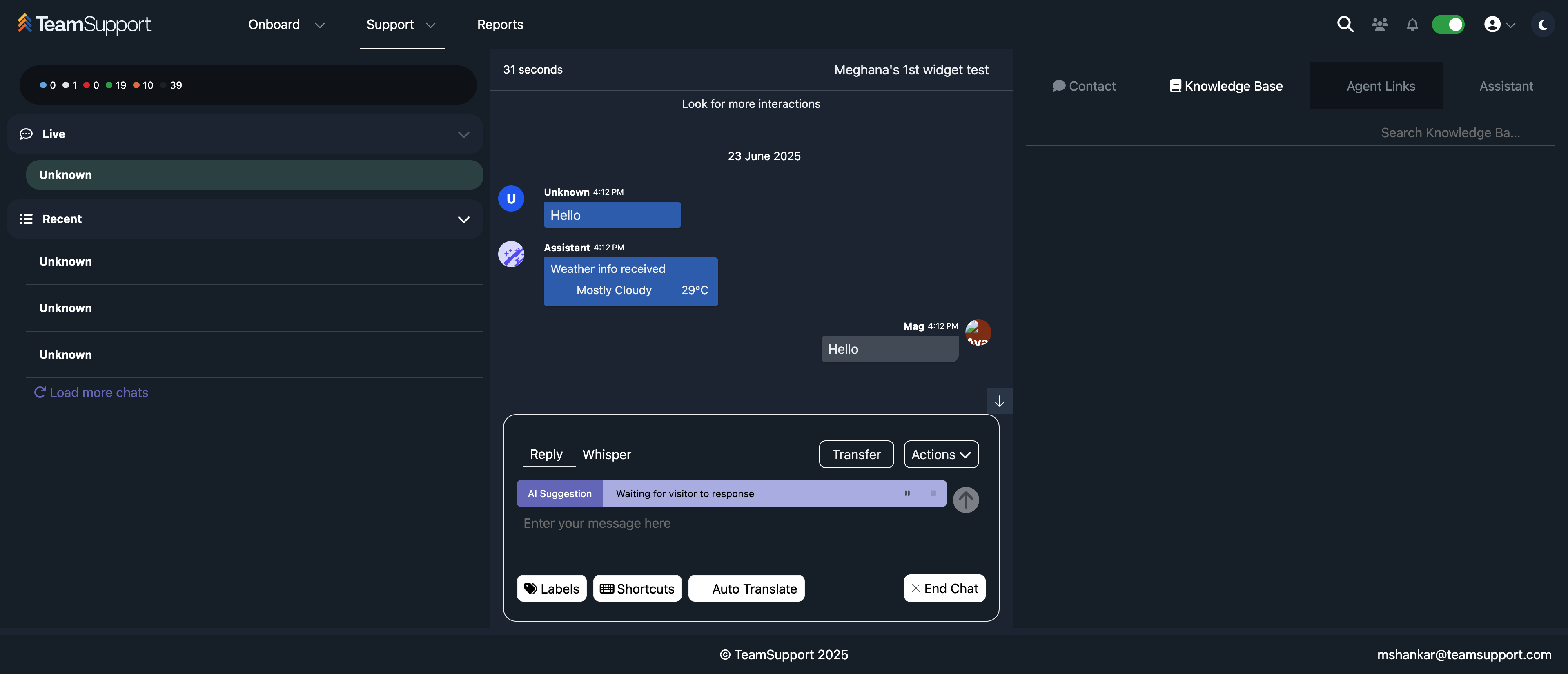Open the Assistant tab
Viewport: 1568px width, 674px height.
[x=1506, y=86]
